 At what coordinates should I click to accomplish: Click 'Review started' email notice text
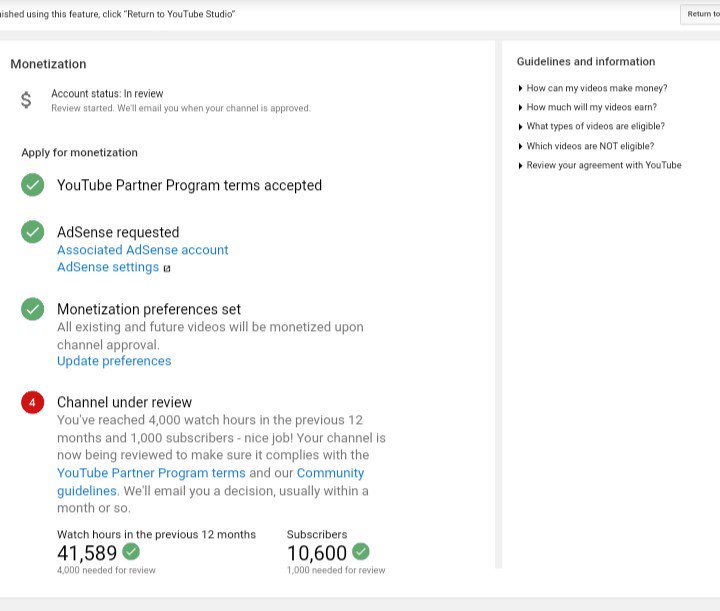181,108
